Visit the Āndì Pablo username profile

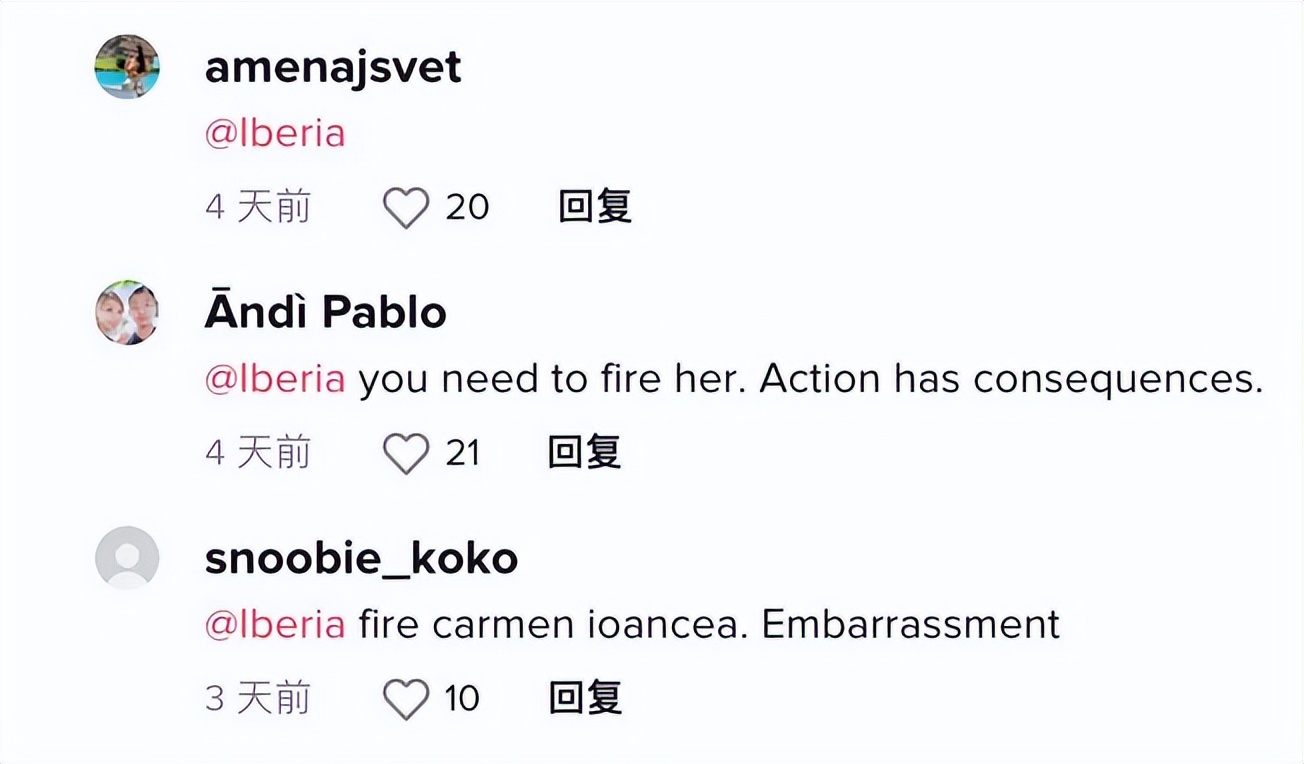[x=325, y=312]
